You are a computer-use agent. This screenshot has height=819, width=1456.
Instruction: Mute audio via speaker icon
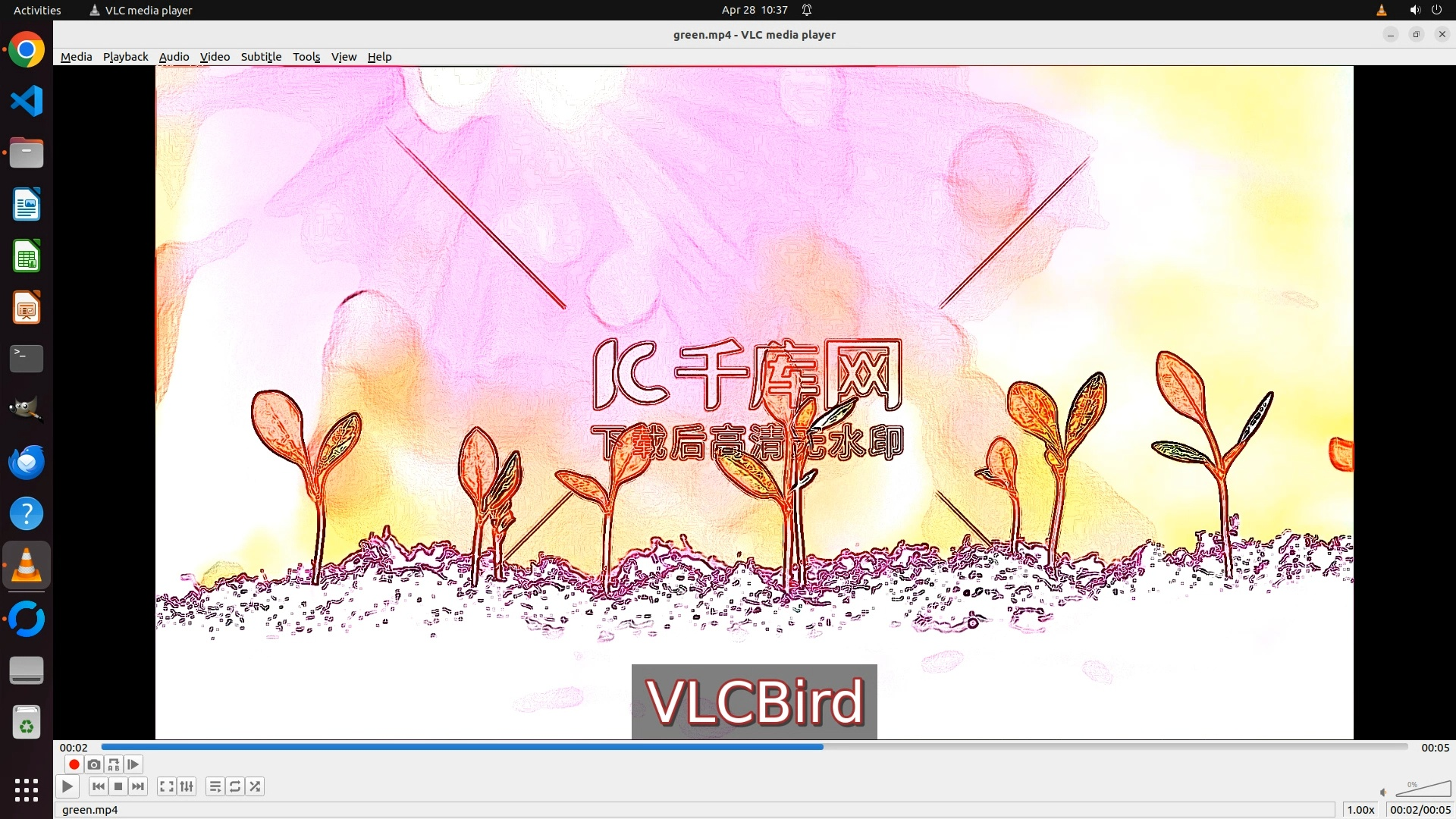tap(1383, 792)
